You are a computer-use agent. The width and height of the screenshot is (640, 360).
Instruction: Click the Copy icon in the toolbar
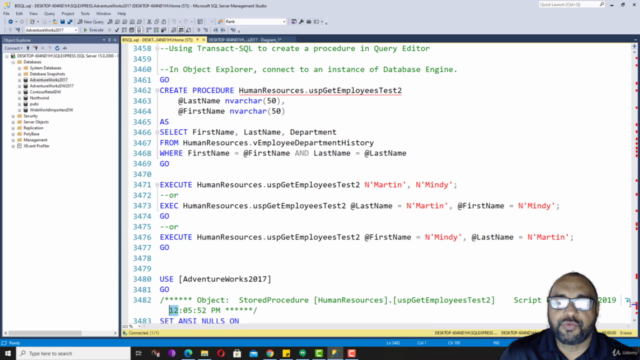pyautogui.click(x=156, y=22)
